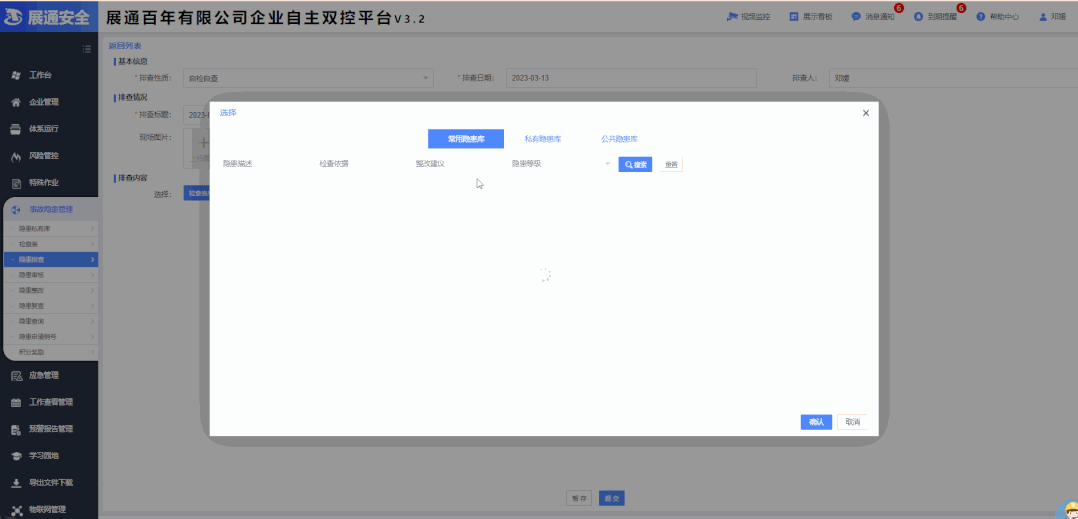Click the 物联网管理 sidebar icon
This screenshot has height=519, width=1078.
[16, 509]
